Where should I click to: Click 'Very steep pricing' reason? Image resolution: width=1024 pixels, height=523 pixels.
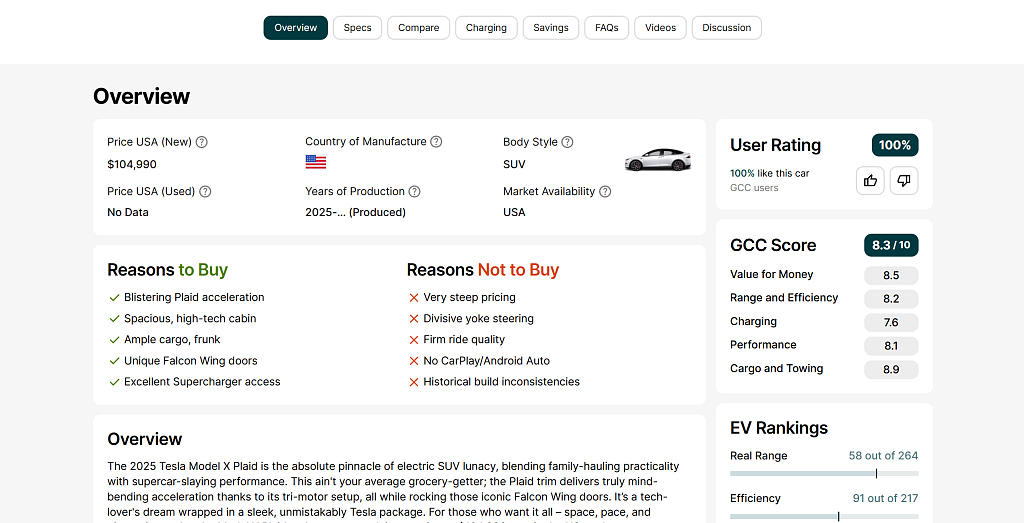[x=470, y=297]
